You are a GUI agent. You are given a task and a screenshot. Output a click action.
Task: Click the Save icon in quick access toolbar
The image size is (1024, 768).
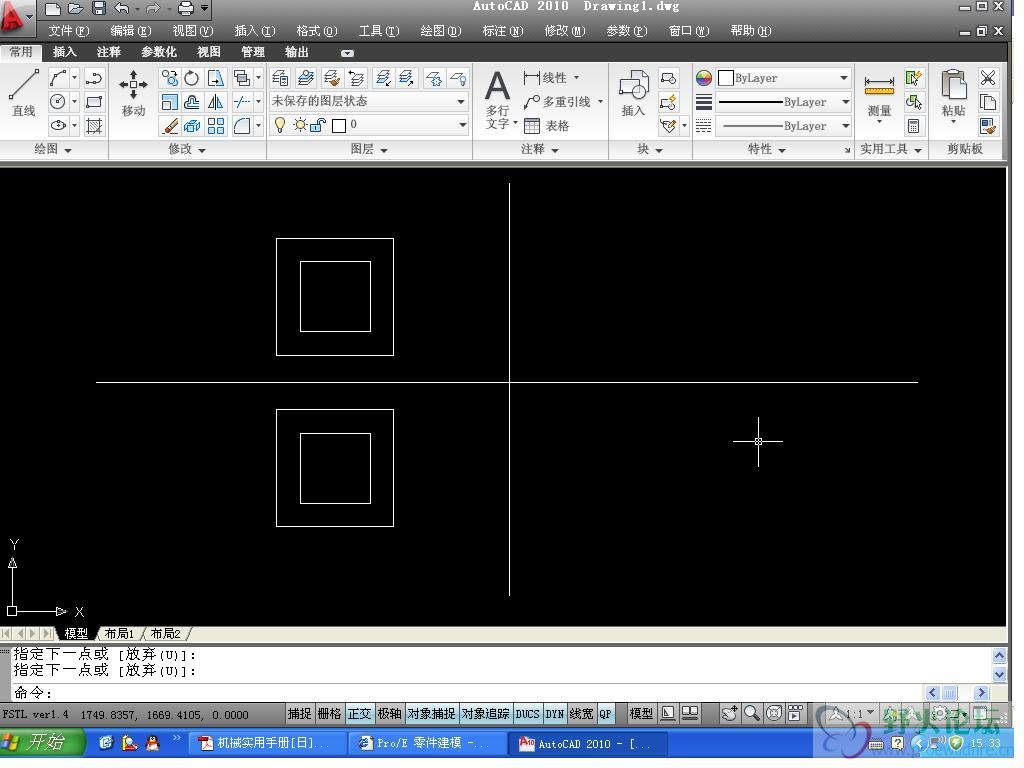pyautogui.click(x=99, y=8)
